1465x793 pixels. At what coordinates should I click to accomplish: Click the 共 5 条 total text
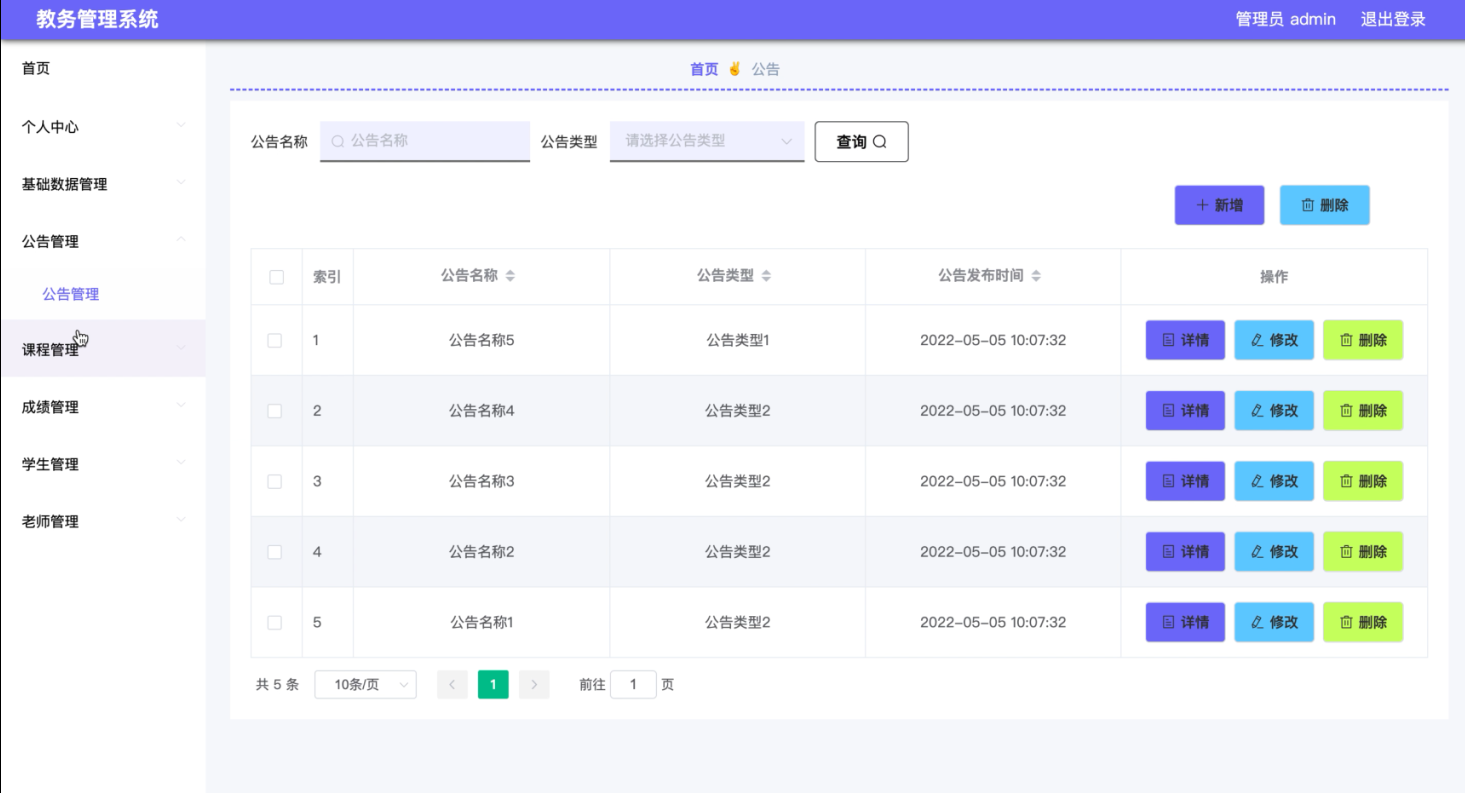277,685
